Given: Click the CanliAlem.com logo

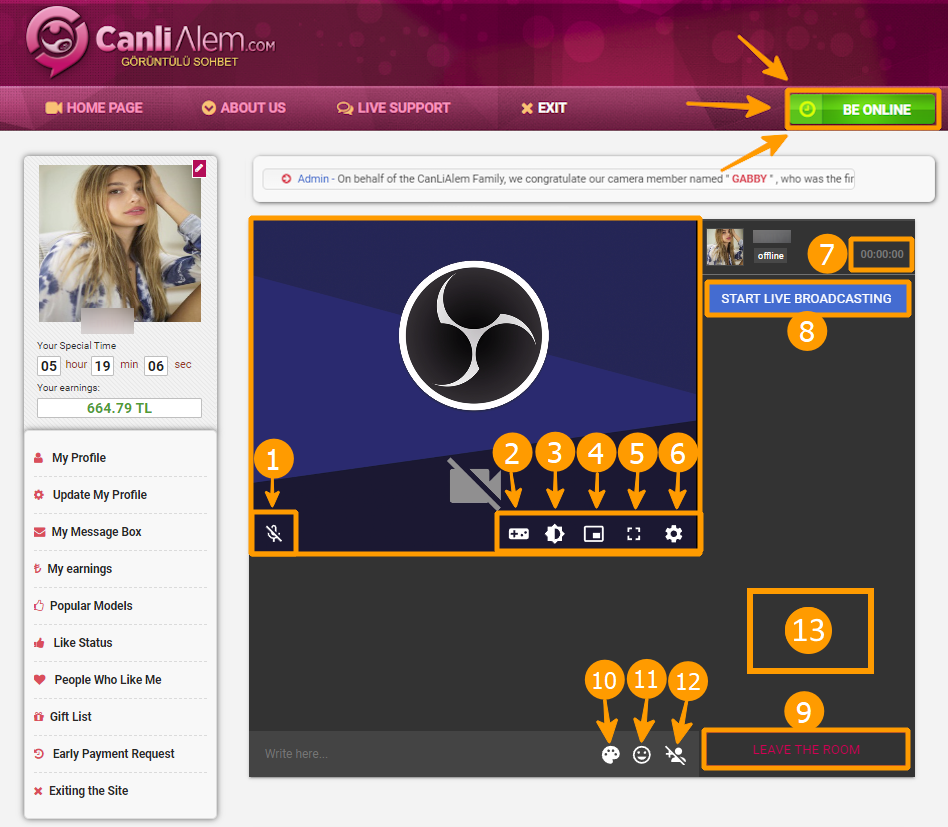Looking at the screenshot, I should click(150, 43).
